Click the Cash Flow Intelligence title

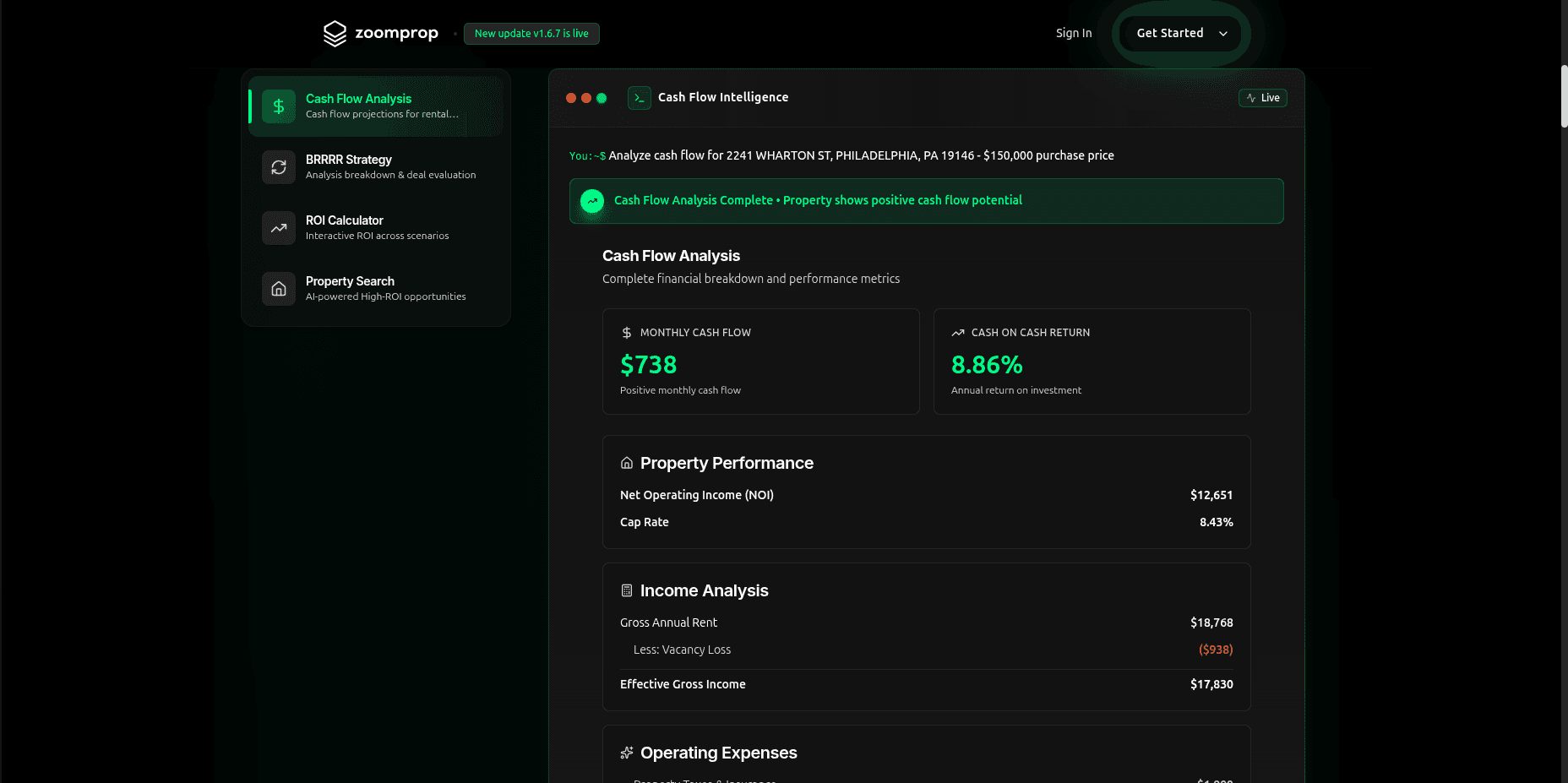tap(723, 97)
